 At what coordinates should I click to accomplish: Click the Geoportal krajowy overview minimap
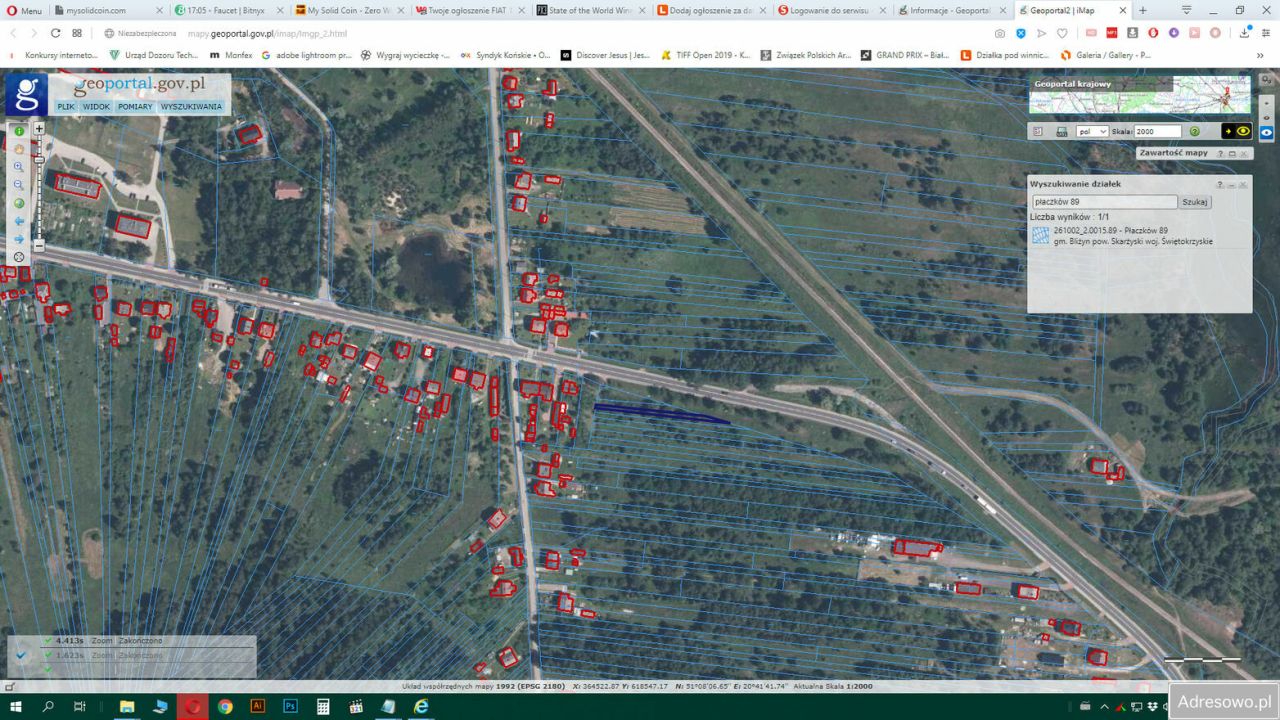(1140, 94)
